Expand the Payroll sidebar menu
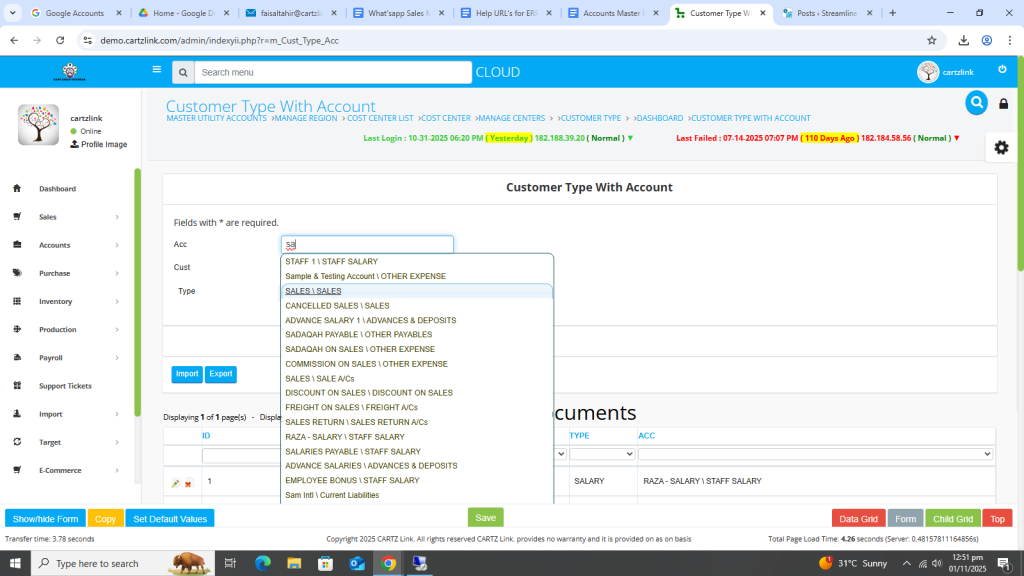This screenshot has height=576, width=1024. pos(68,358)
